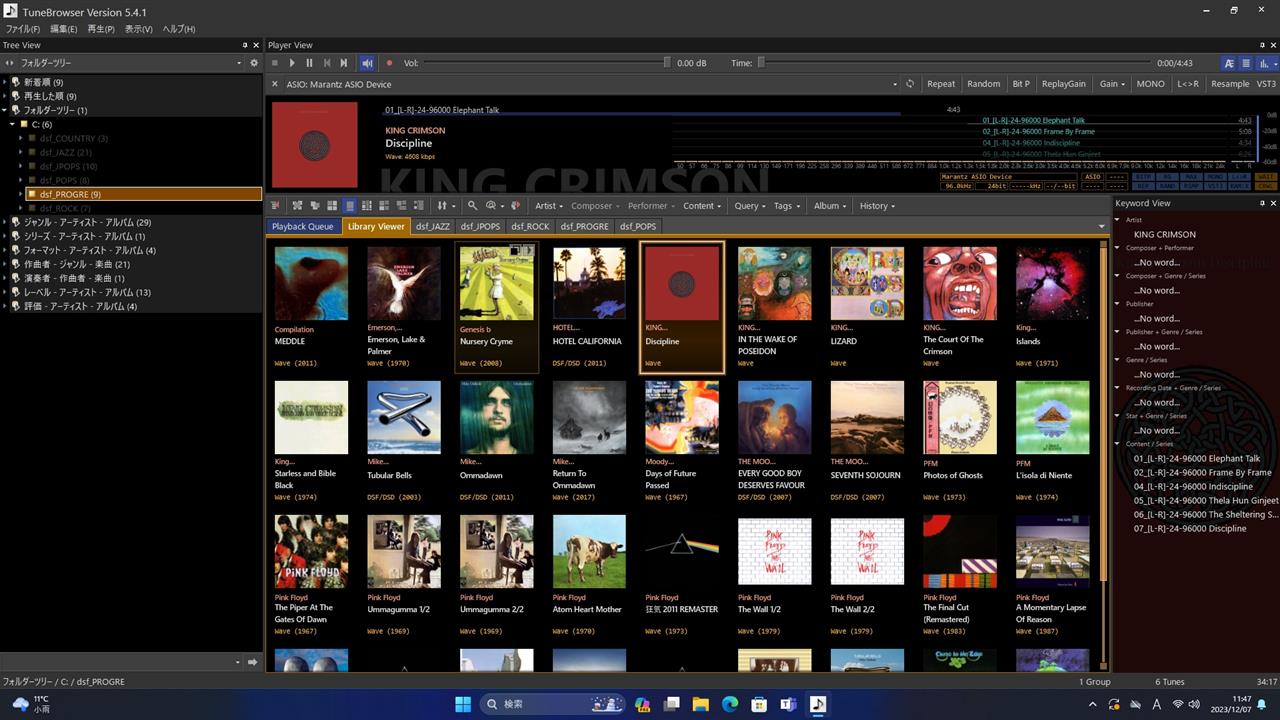Click the volume slider handle

coord(667,63)
